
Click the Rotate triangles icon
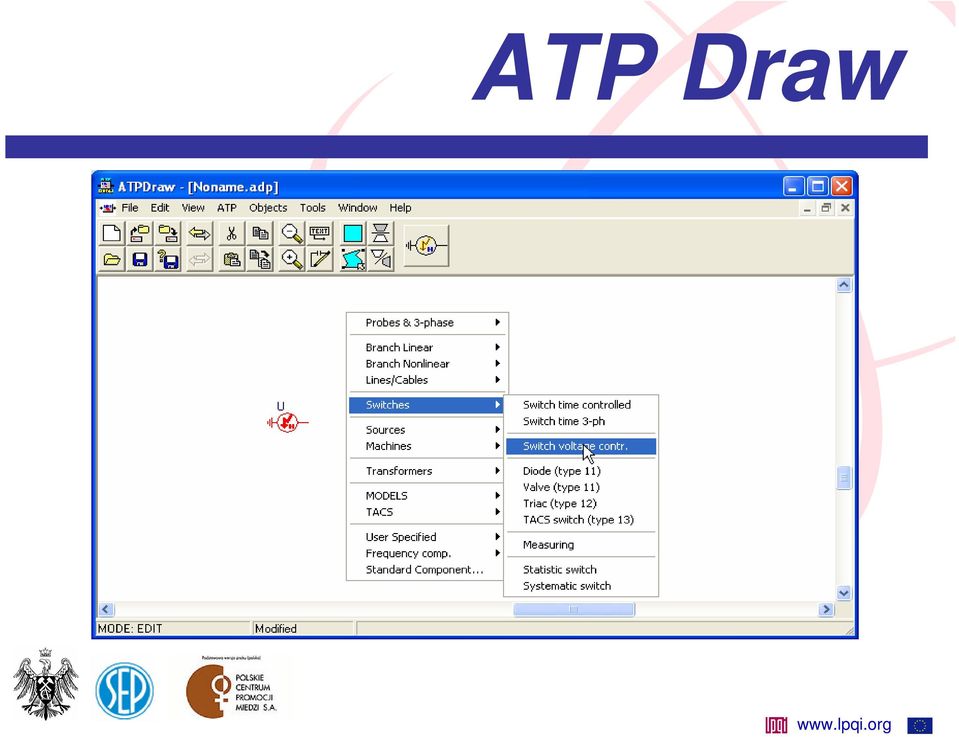click(x=381, y=259)
